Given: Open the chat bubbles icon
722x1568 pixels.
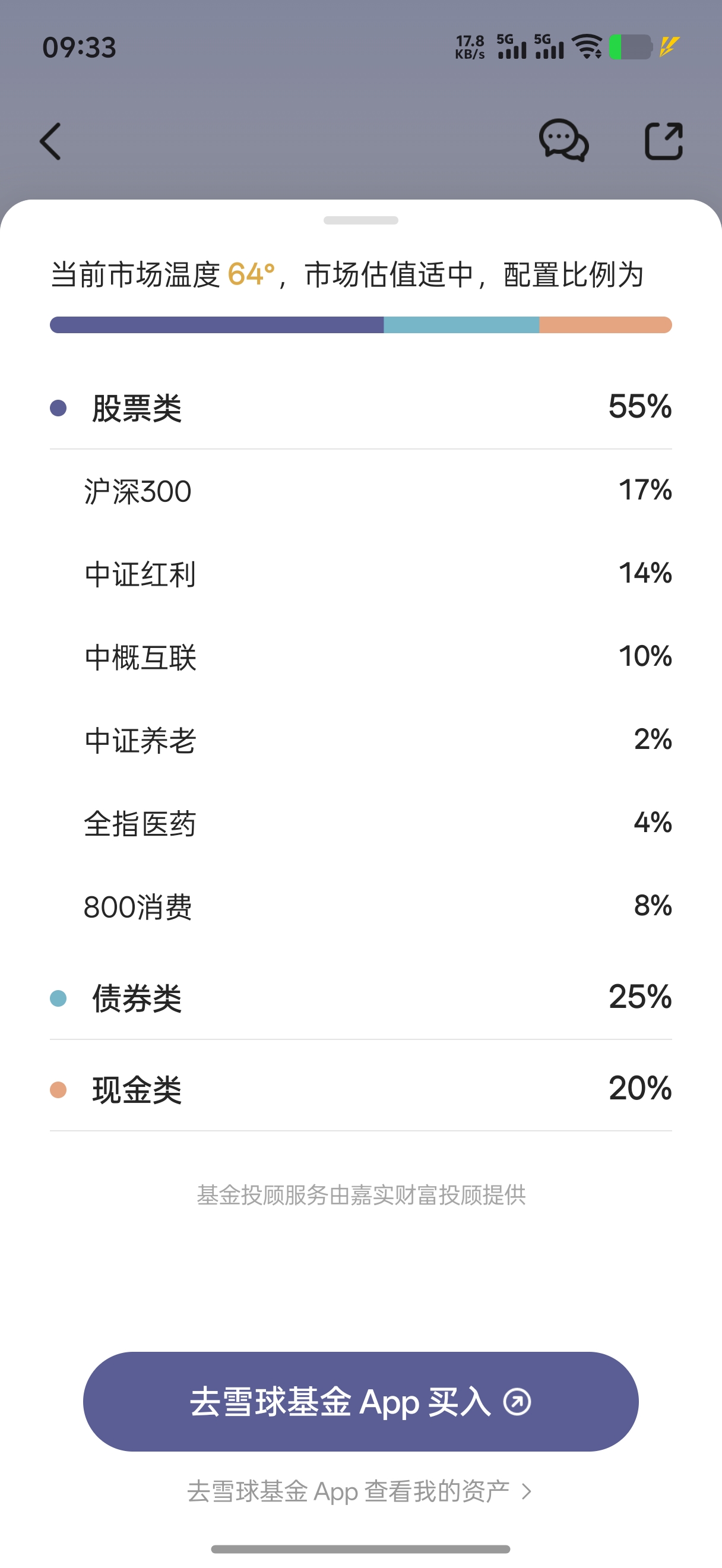Looking at the screenshot, I should click(x=563, y=141).
